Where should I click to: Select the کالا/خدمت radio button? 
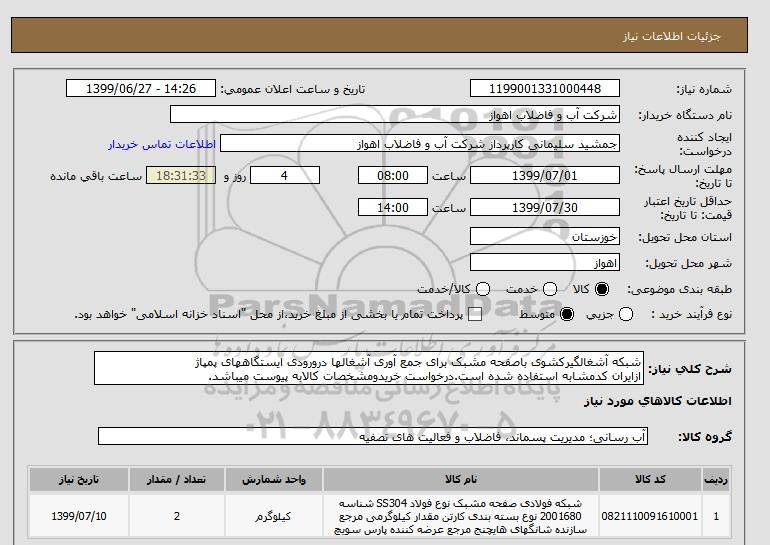click(483, 289)
